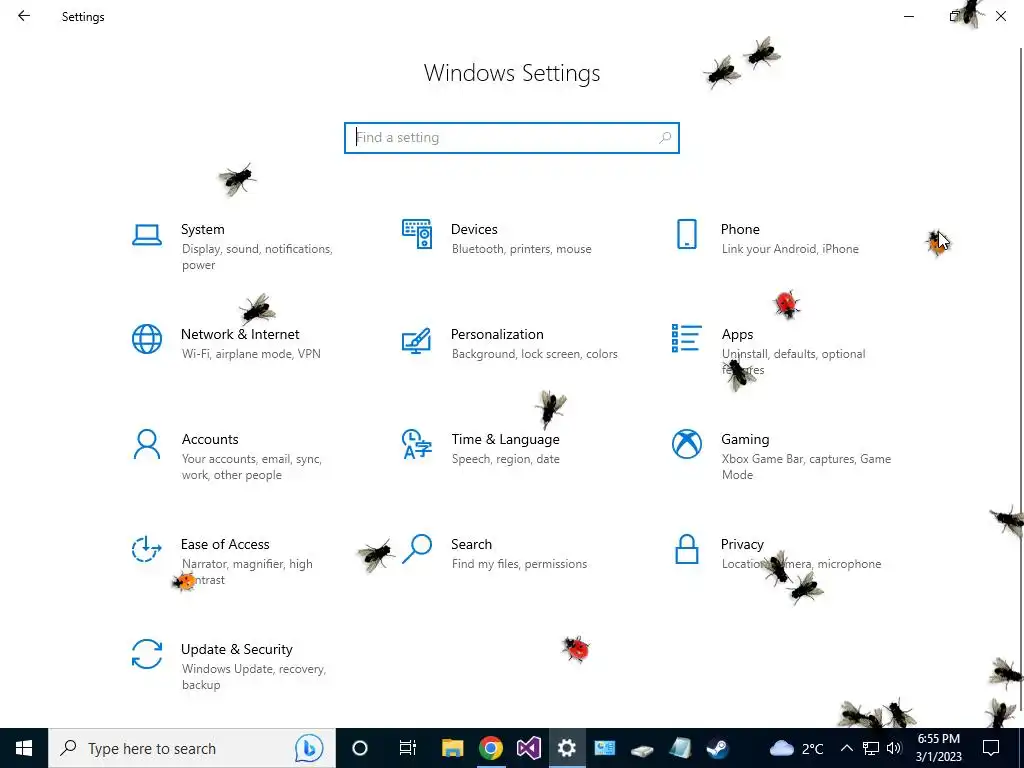
Task: Open the Personalization paintbrush icon
Action: [417, 340]
